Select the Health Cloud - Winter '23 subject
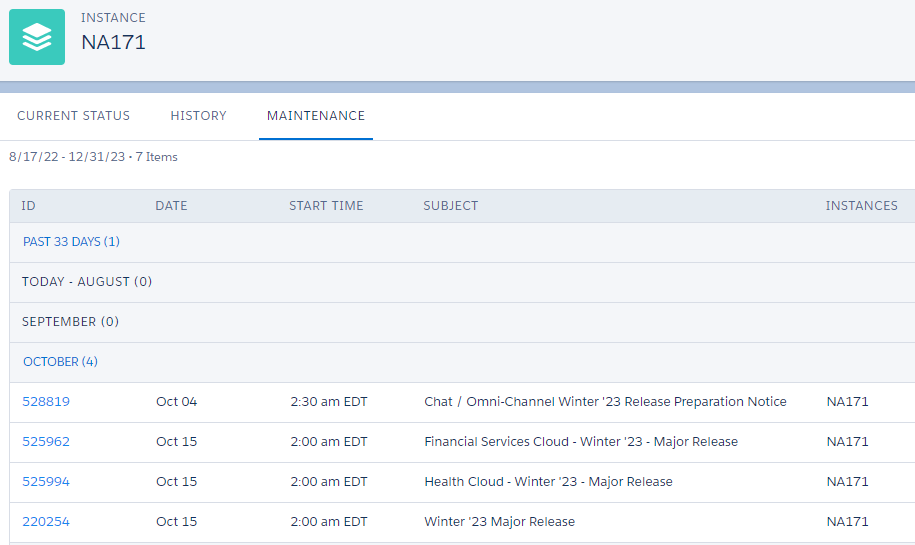Image resolution: width=915 pixels, height=545 pixels. 548,481
